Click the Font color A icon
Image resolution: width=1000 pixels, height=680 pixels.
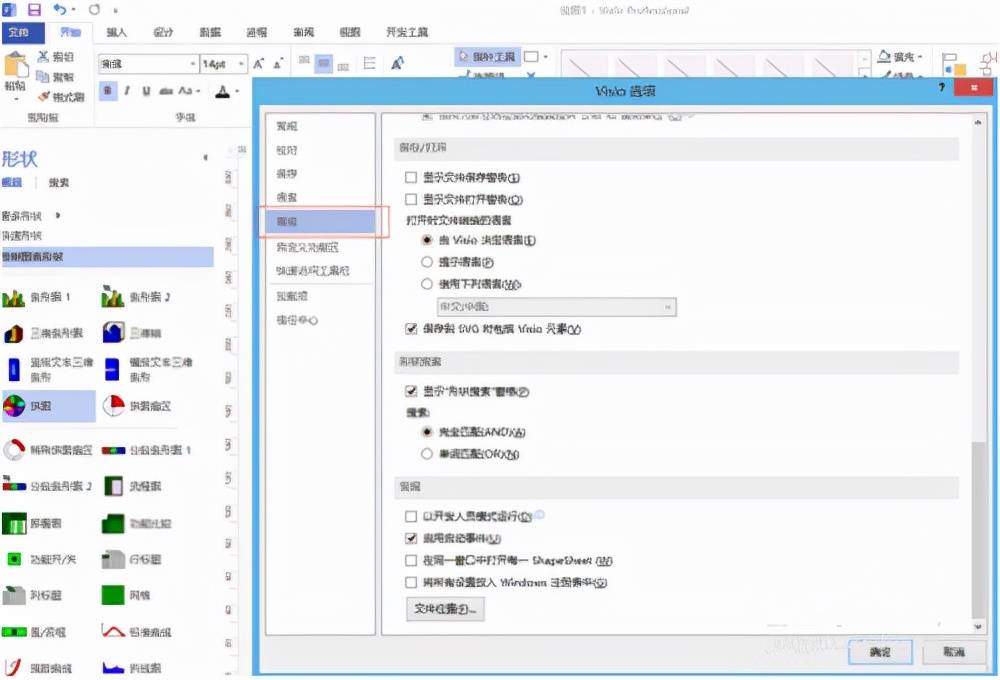[x=222, y=91]
